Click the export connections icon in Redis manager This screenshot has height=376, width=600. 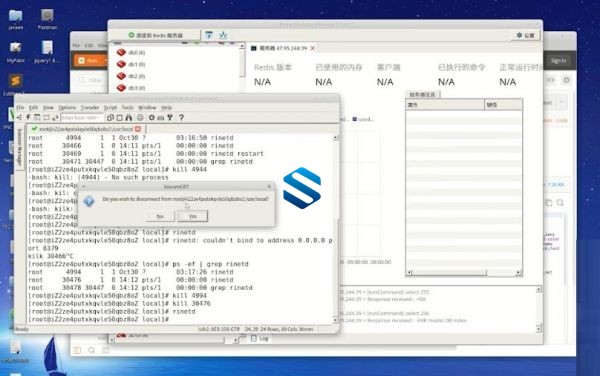tap(223, 35)
